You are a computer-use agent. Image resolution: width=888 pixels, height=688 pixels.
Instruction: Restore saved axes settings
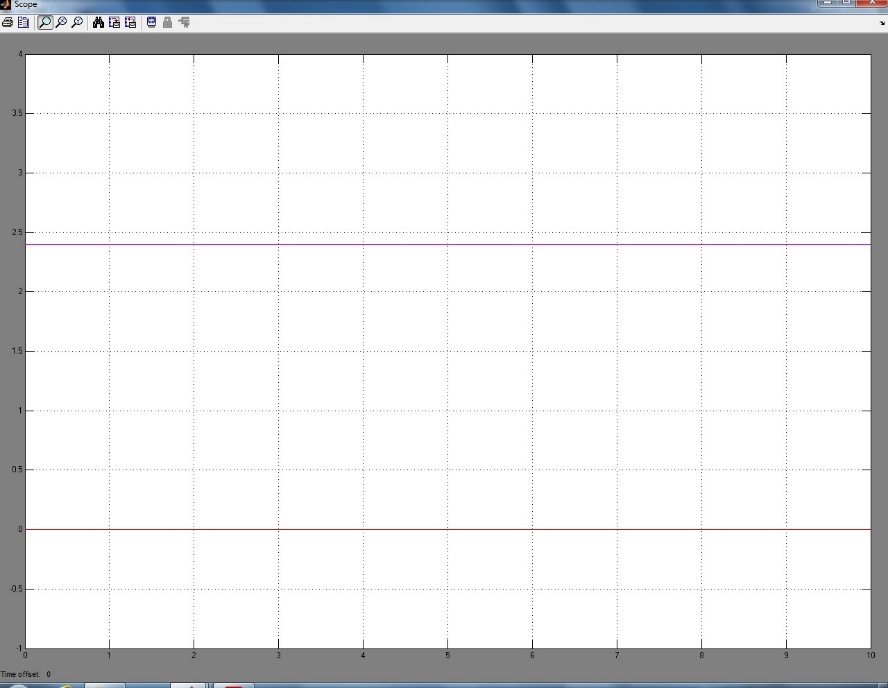coord(131,23)
